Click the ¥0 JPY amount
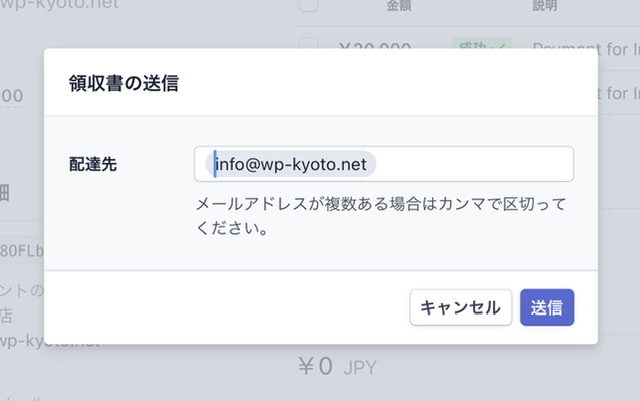640x401 pixels. pos(338,367)
